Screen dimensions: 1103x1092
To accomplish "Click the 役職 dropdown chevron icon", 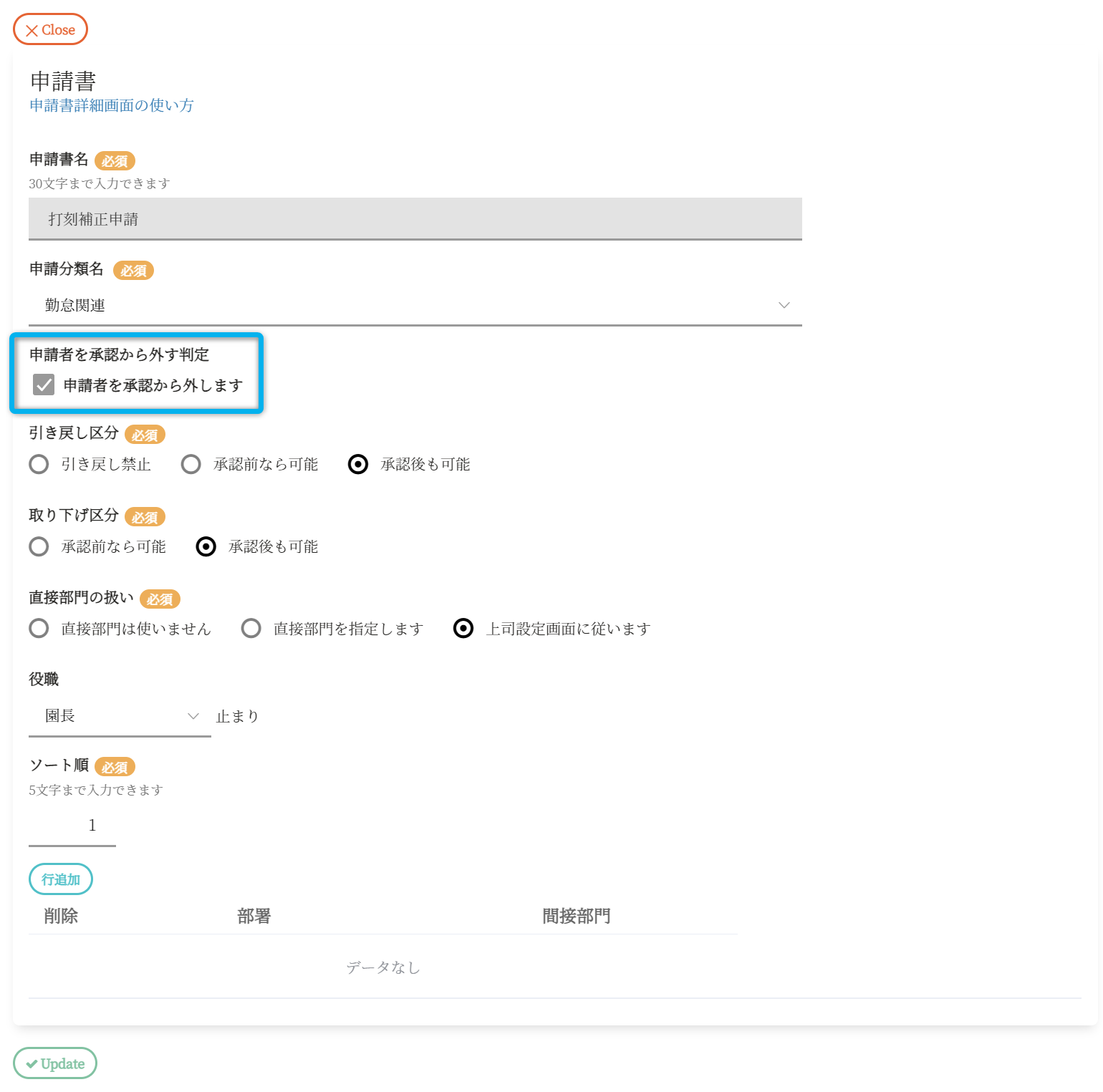I will (x=193, y=716).
